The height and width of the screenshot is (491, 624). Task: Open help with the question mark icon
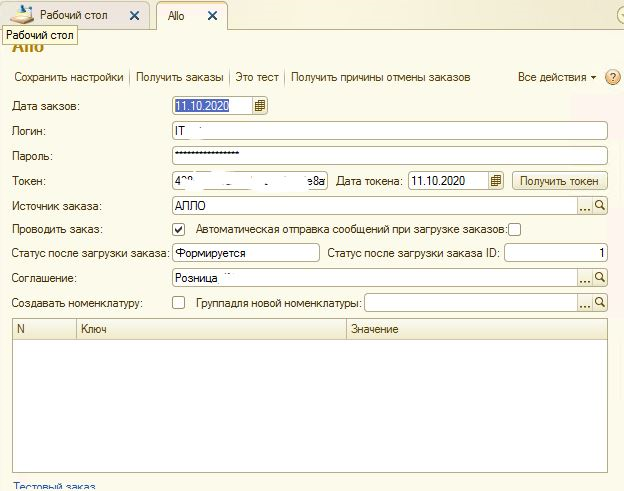coord(612,77)
